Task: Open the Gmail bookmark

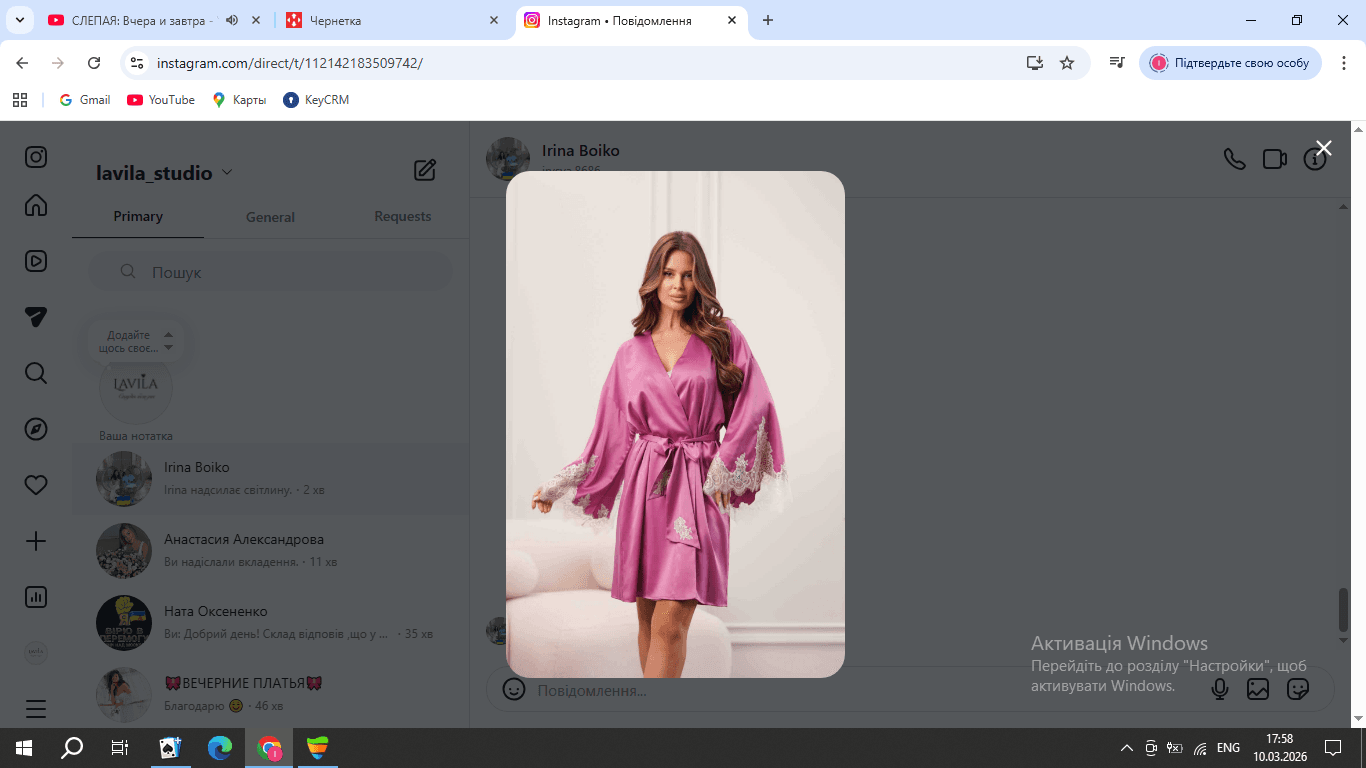Action: [85, 100]
